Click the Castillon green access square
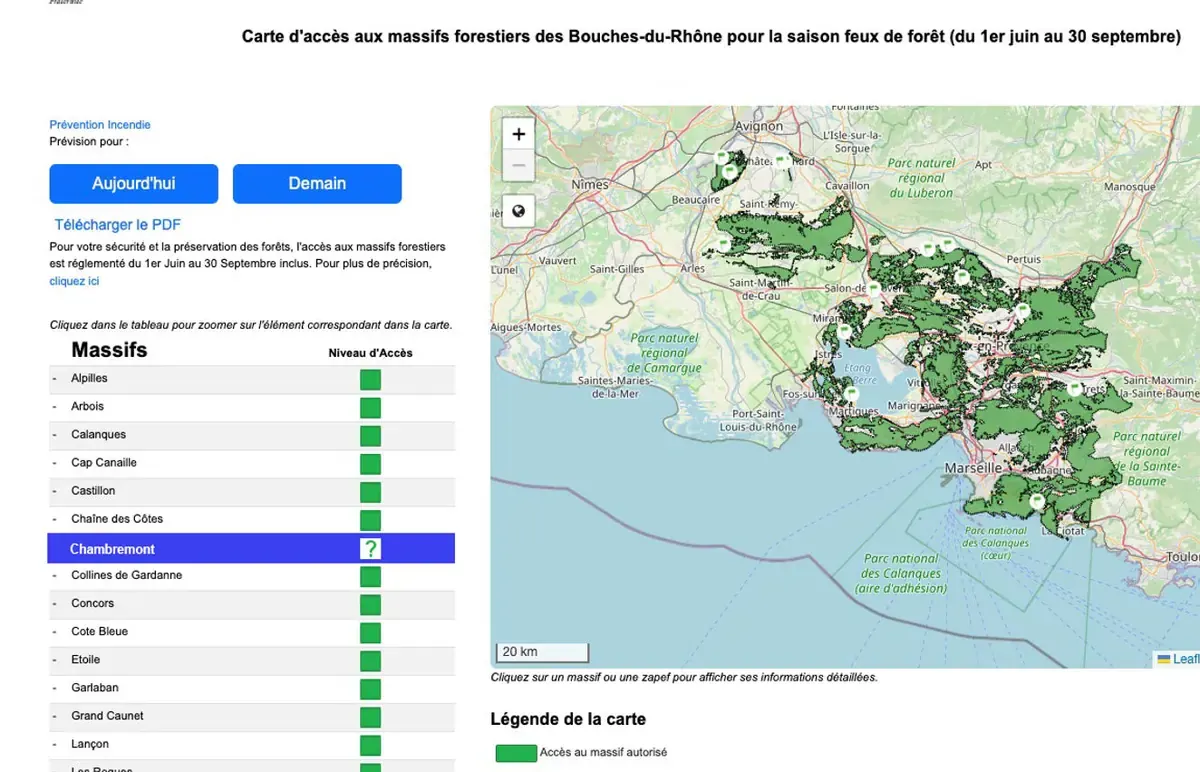 [370, 491]
